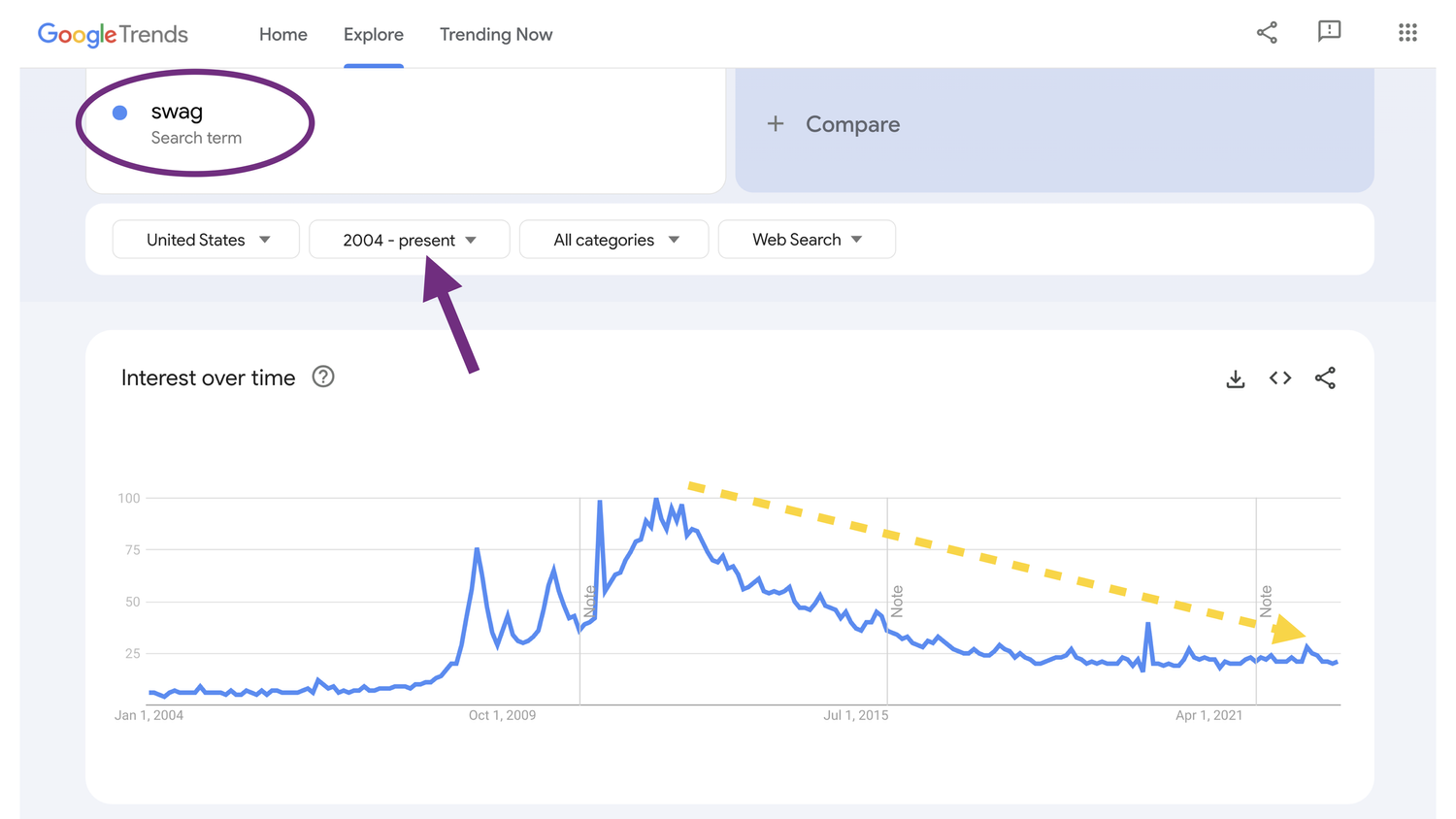Click the Google Trends logo
The image size is (1456, 819).
pyautogui.click(x=113, y=35)
